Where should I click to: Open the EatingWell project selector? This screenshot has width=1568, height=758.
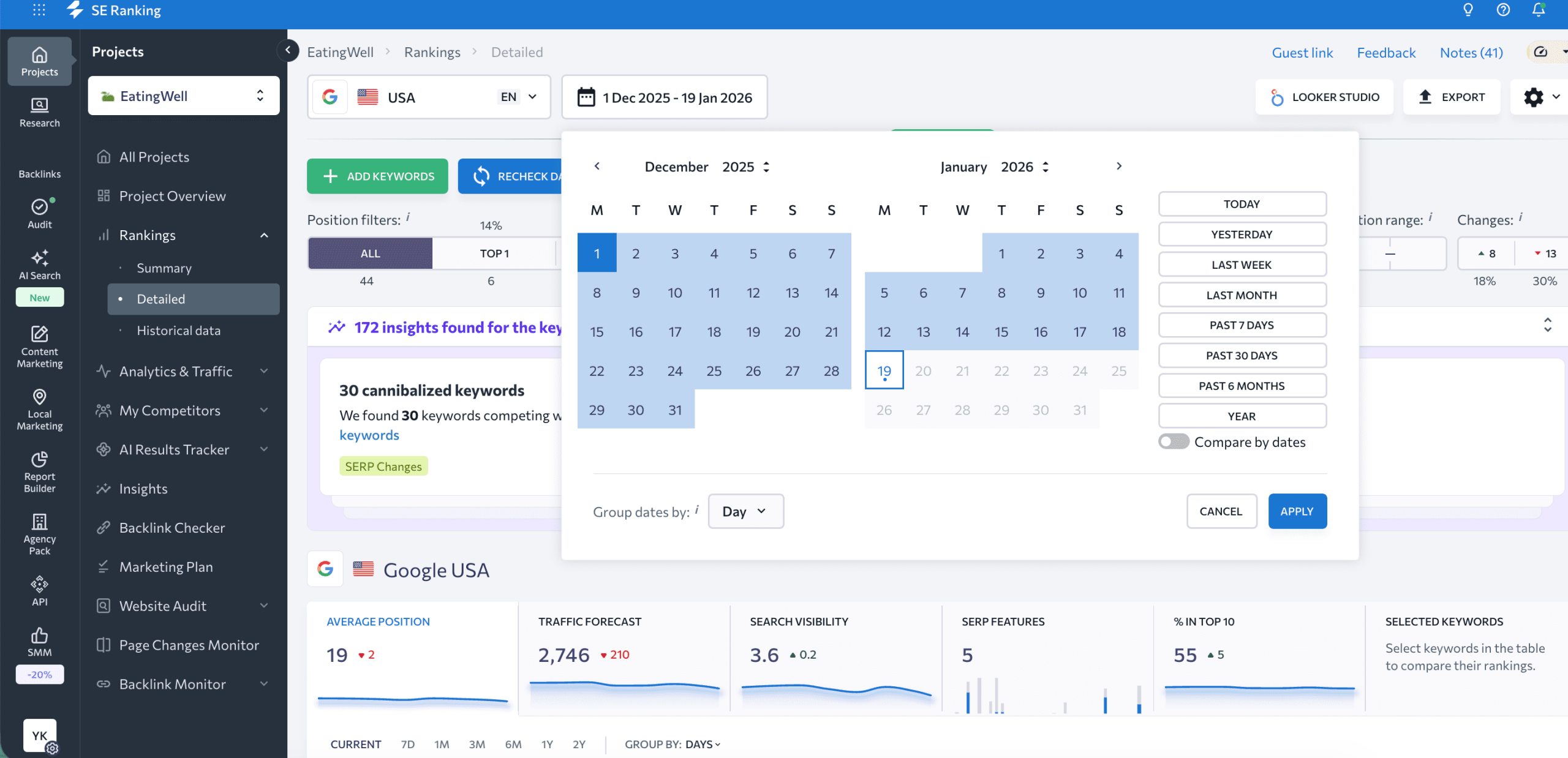(183, 96)
